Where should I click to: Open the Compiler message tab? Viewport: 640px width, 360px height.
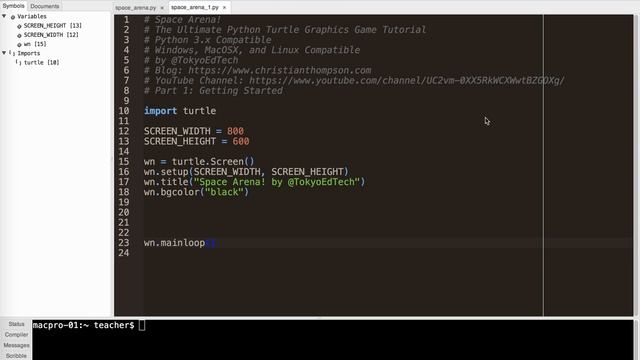[x=16, y=334]
